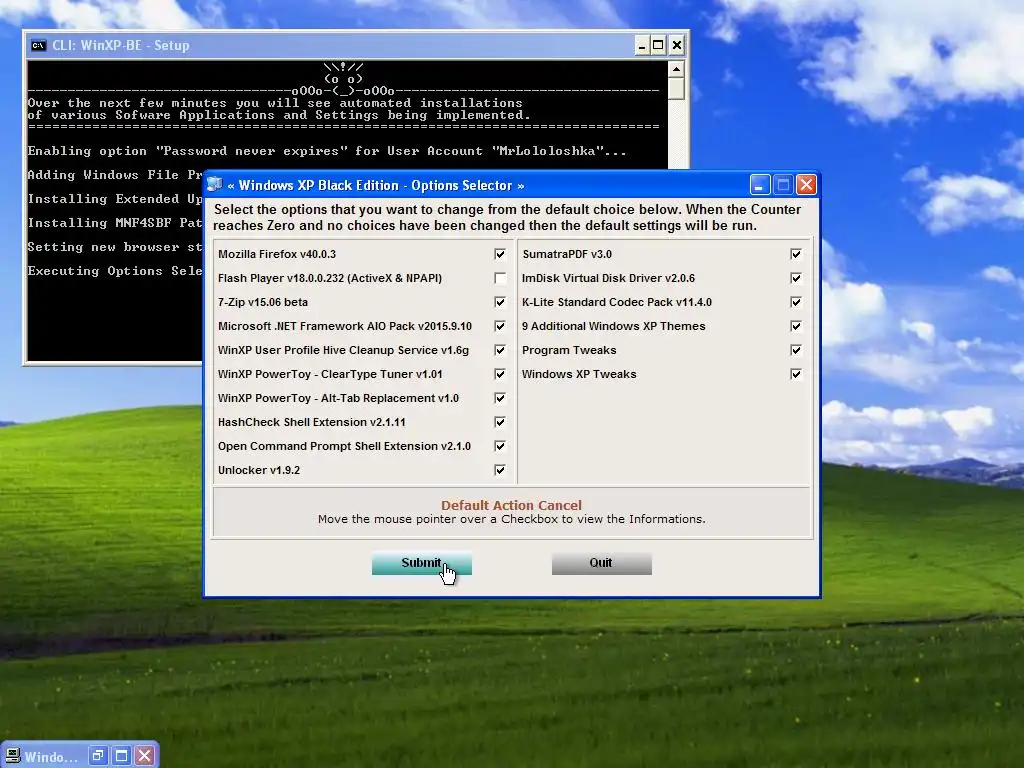Viewport: 1024px width, 768px height.
Task: Click the 7-Zip v15.06 beta label
Action: [263, 302]
